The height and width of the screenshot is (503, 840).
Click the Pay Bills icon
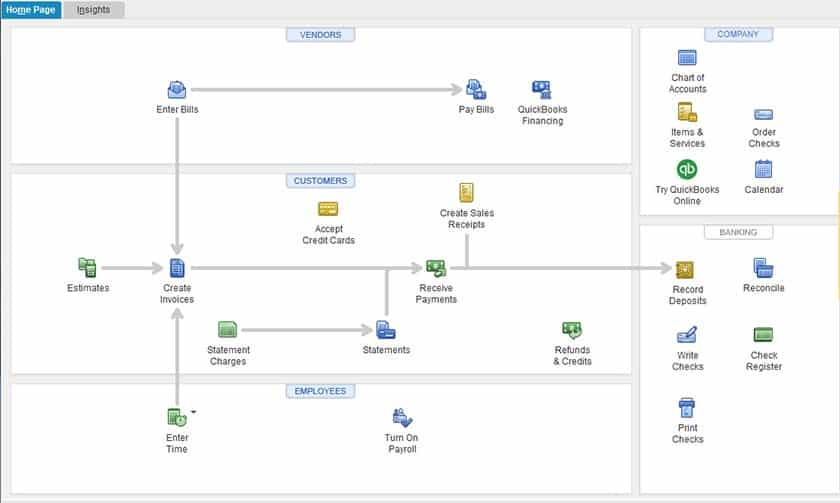(476, 89)
